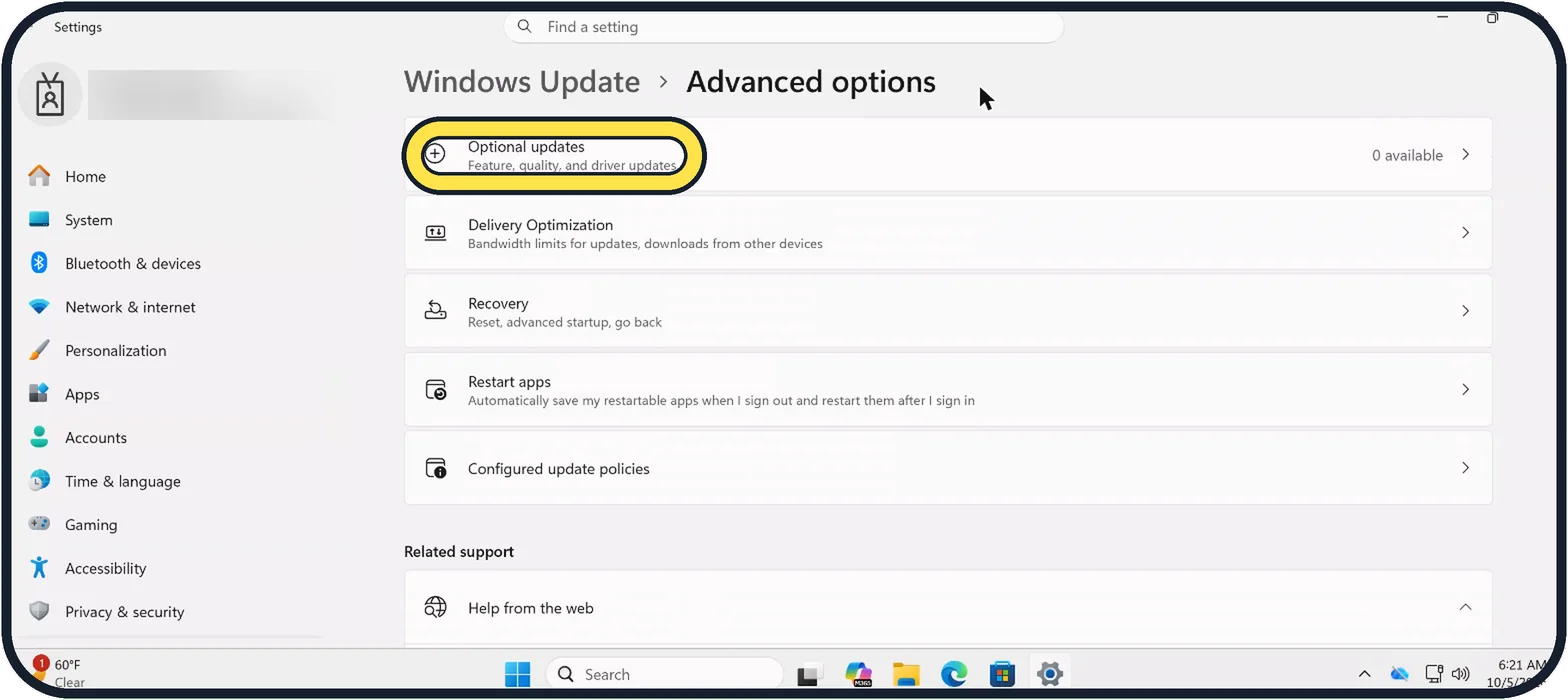Click the Find a setting search box
The width and height of the screenshot is (1568, 700).
(x=784, y=27)
